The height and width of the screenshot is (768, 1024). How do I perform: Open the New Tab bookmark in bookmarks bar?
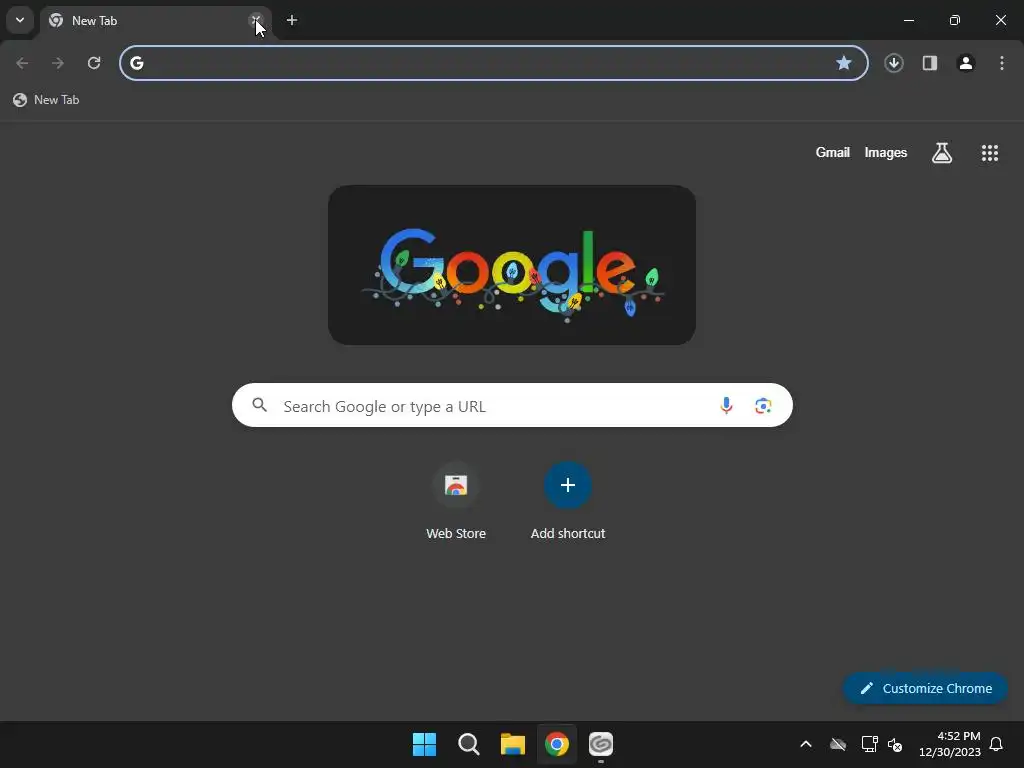tap(46, 100)
